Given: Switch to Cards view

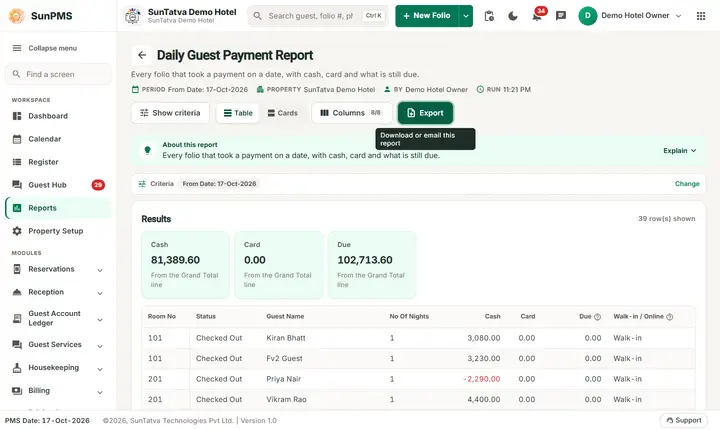Looking at the screenshot, I should 282,113.
